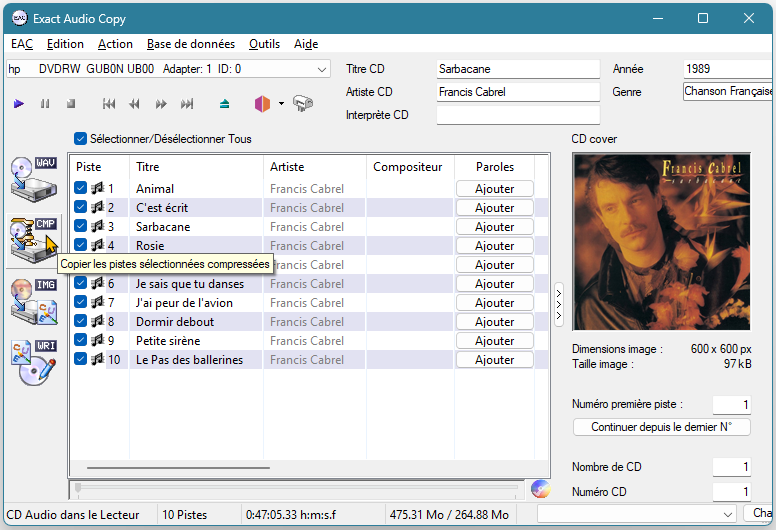Image resolution: width=776 pixels, height=530 pixels.
Task: Skip to the next track
Action: [x=187, y=103]
